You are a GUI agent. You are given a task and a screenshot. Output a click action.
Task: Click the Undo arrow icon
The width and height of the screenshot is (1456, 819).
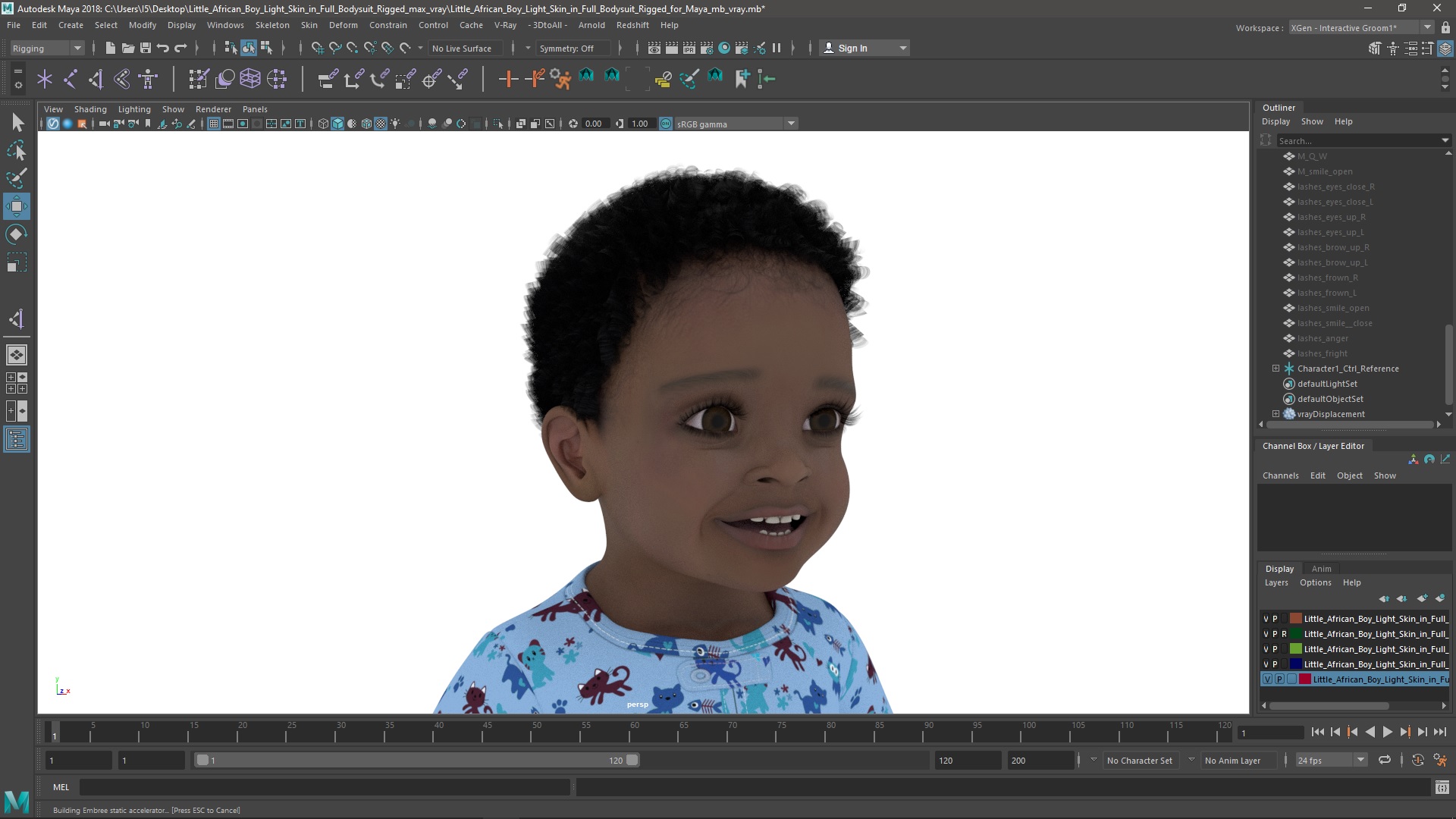[162, 48]
